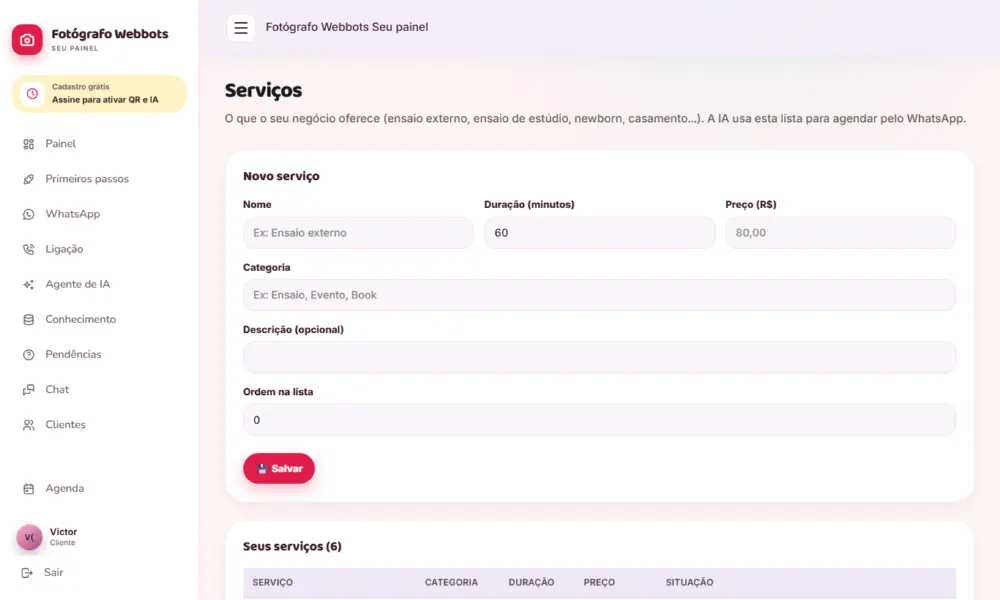Click Victor's user avatar
The width and height of the screenshot is (1000, 600).
(x=29, y=537)
